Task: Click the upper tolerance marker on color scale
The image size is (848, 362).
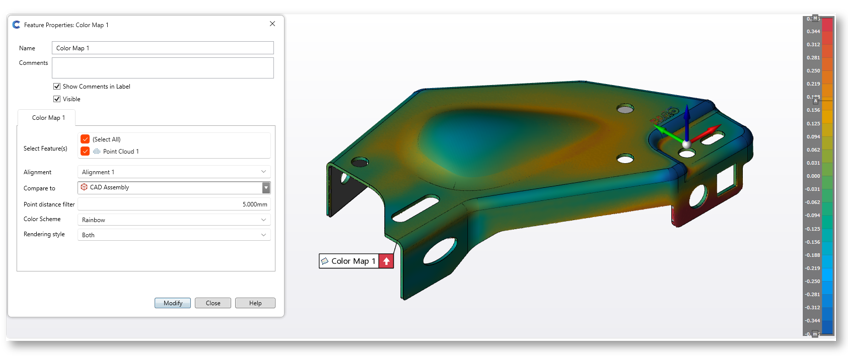Action: [816, 100]
